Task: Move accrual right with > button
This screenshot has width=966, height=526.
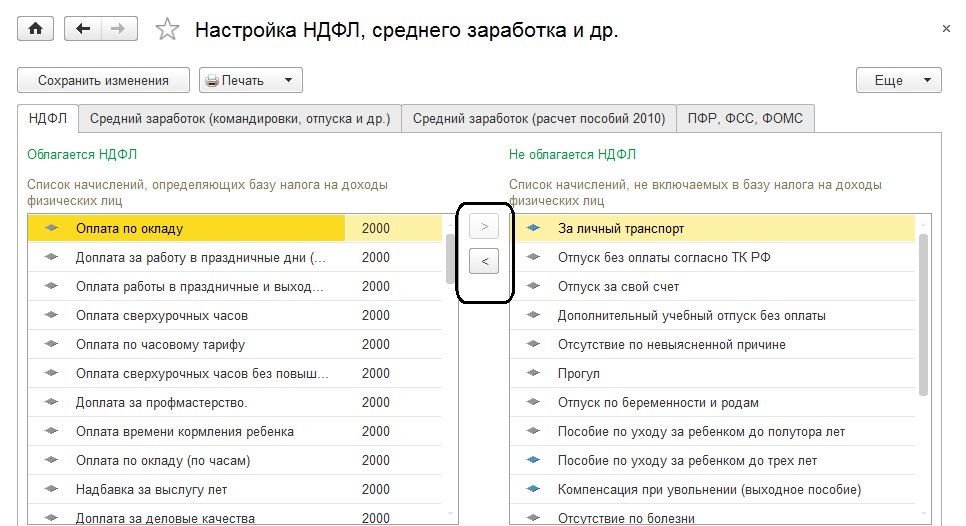Action: [484, 227]
